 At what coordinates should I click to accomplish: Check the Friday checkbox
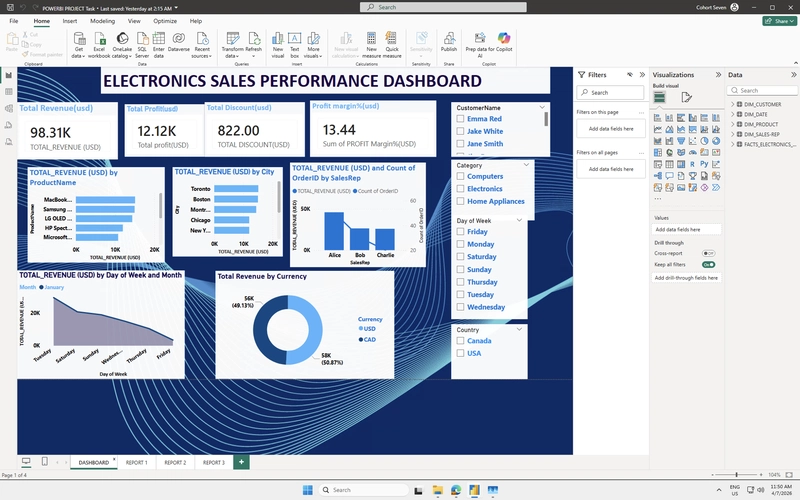pyautogui.click(x=460, y=232)
